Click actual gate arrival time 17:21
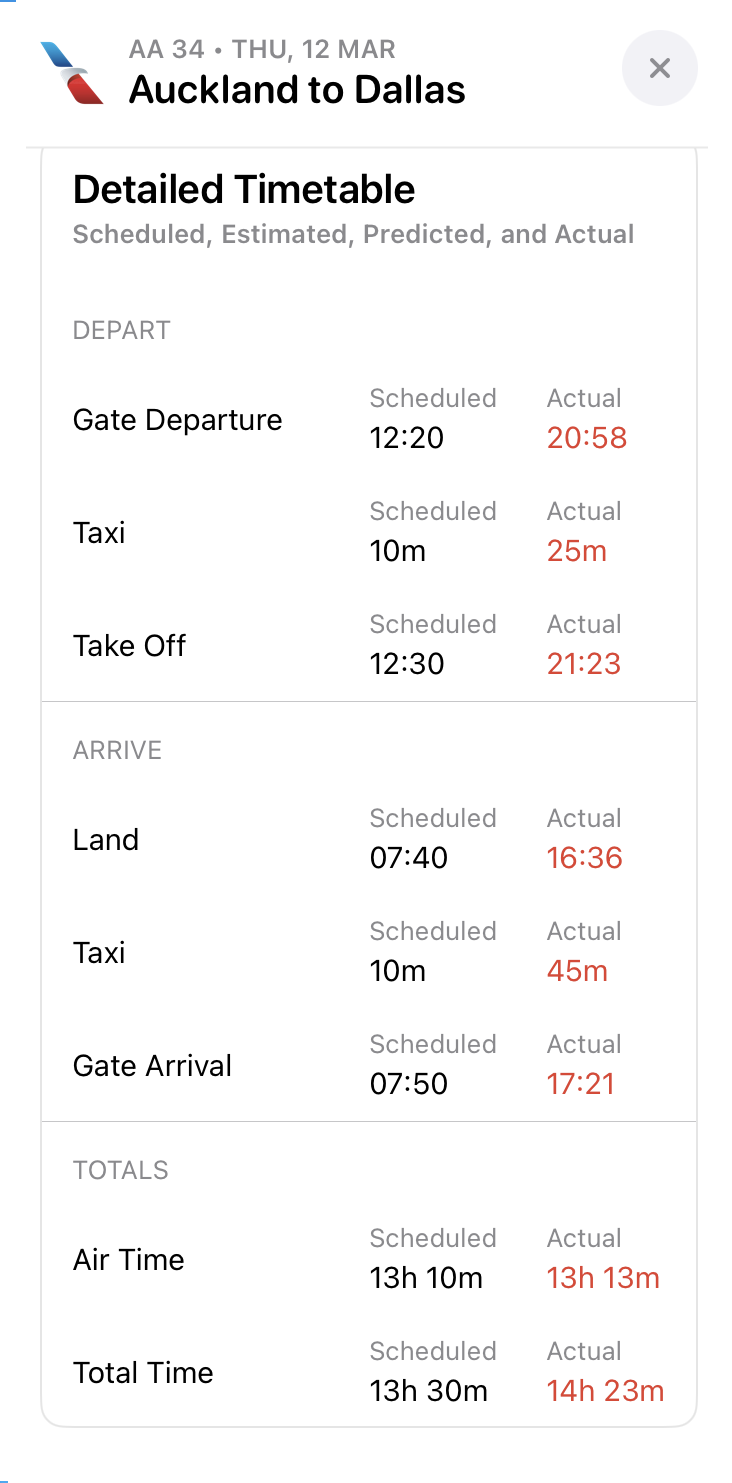Viewport: 732px width, 1483px height. point(581,1084)
